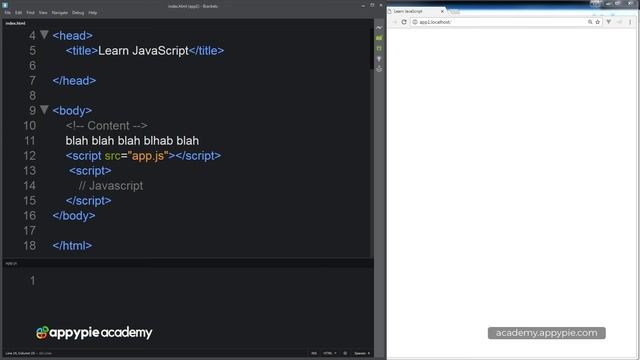Collapse the body tag fold triangle on line 9
The image size is (640, 360).
44,110
